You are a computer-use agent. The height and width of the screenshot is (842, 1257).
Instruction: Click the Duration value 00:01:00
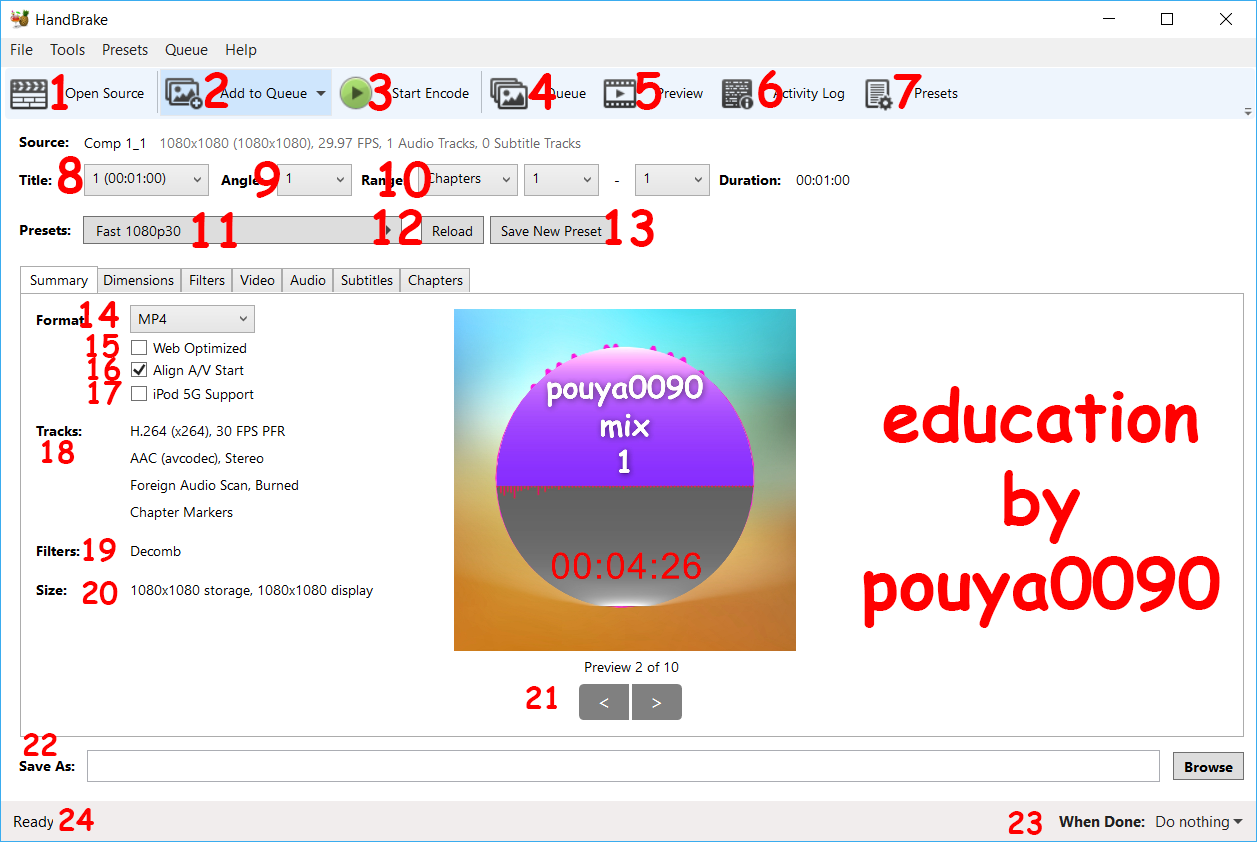coord(822,181)
